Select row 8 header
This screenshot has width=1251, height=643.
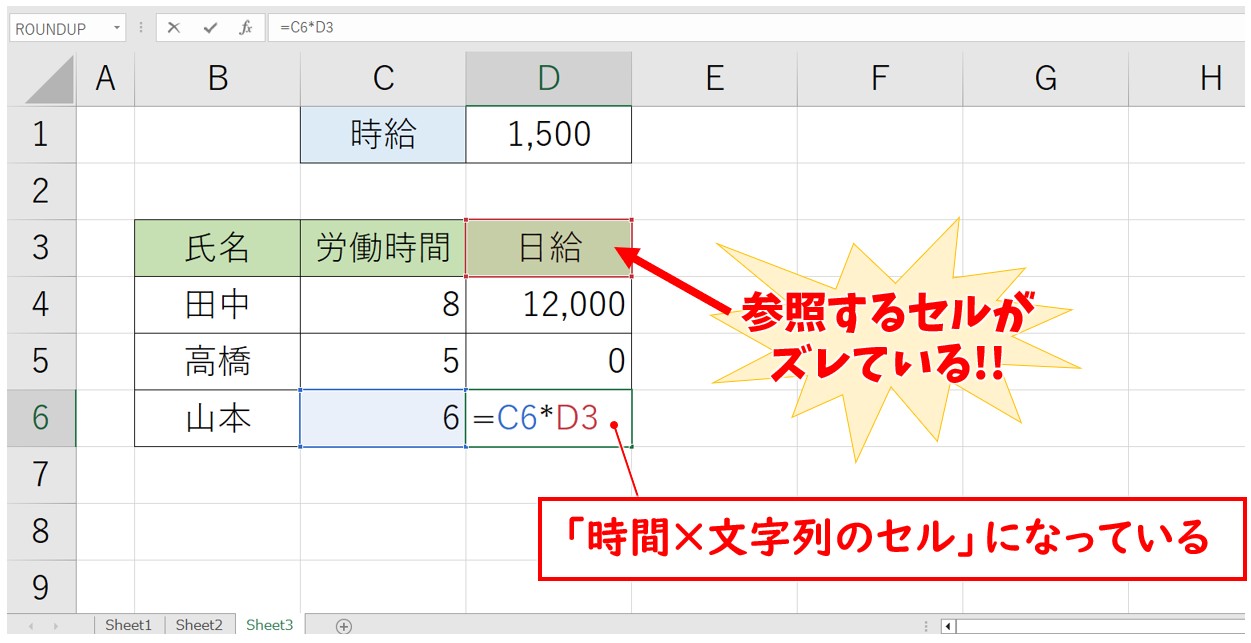pyautogui.click(x=41, y=531)
